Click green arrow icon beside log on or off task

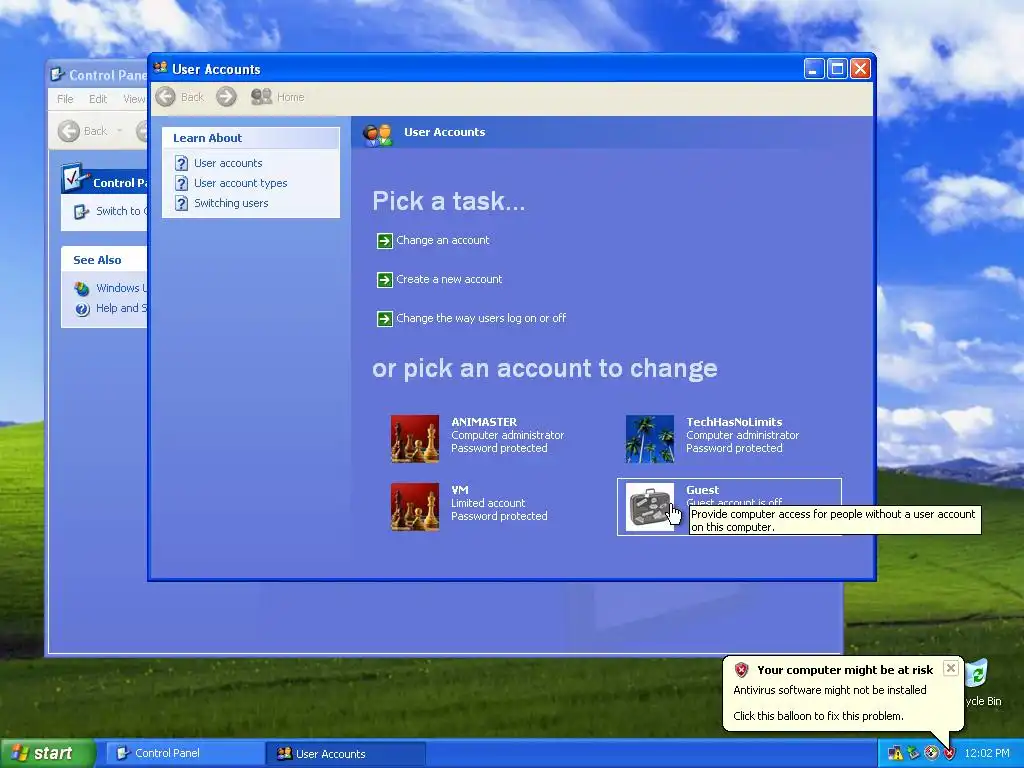point(385,319)
